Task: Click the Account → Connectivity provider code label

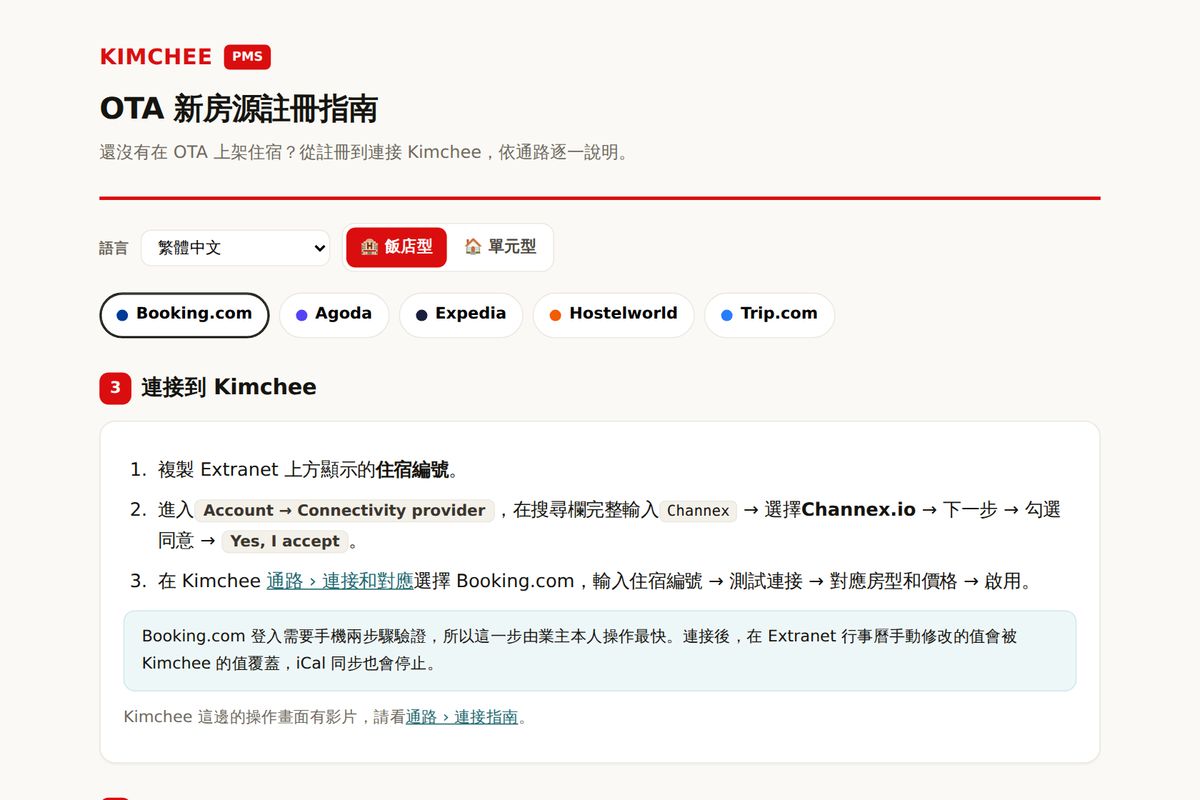Action: [344, 511]
